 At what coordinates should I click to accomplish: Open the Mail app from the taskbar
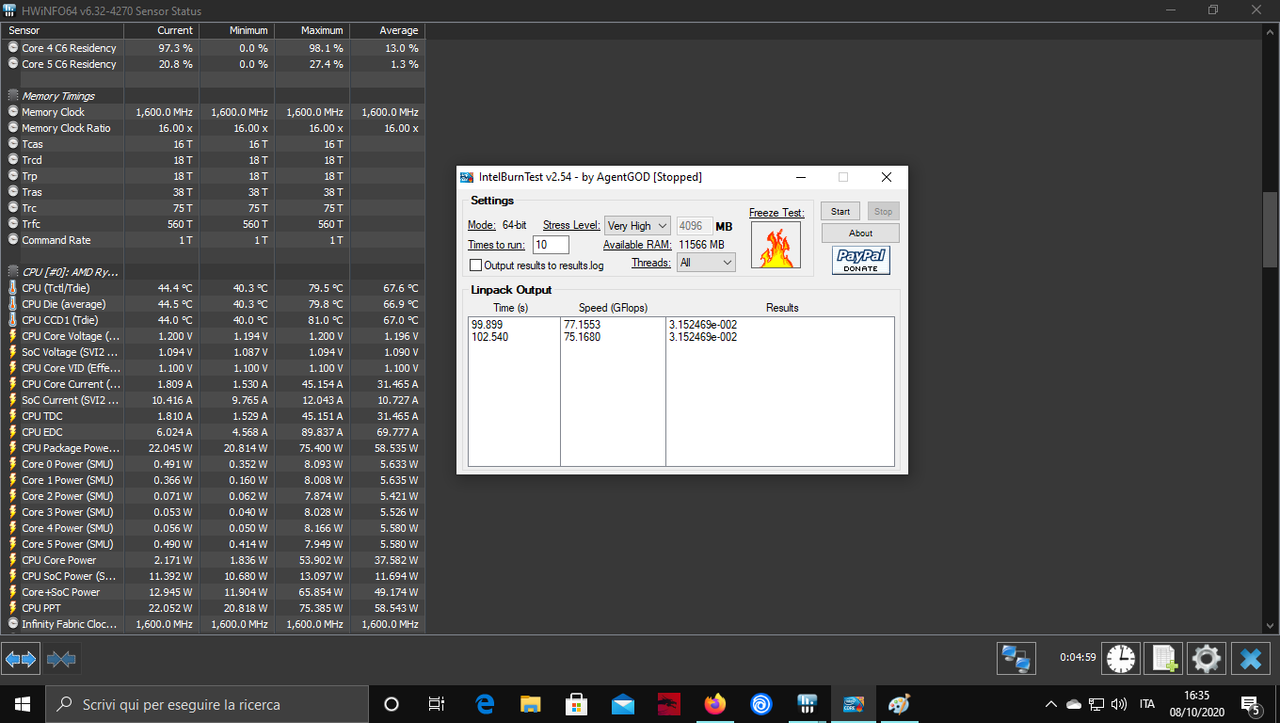click(622, 704)
